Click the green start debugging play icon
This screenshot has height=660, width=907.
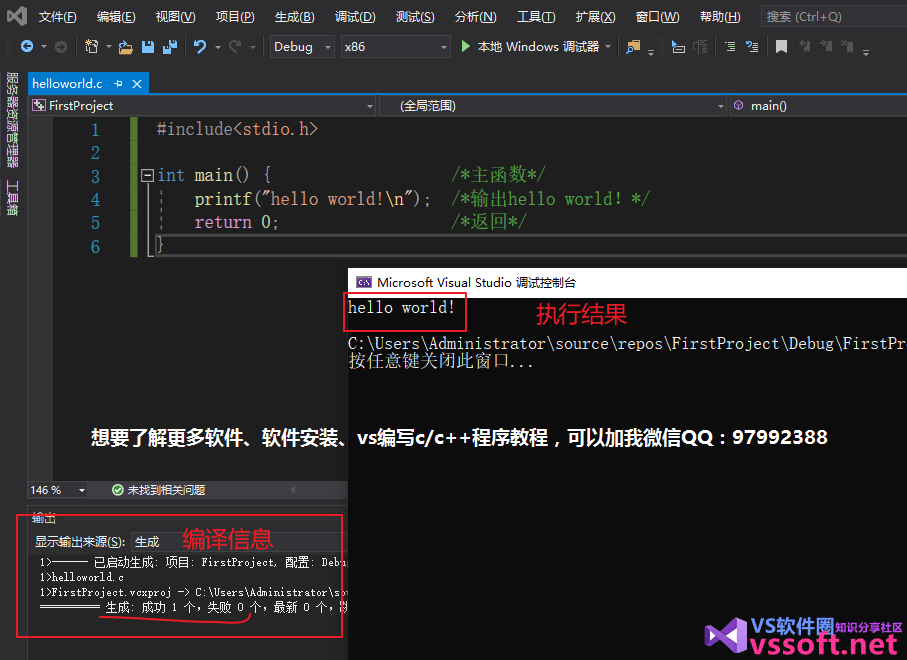click(466, 46)
